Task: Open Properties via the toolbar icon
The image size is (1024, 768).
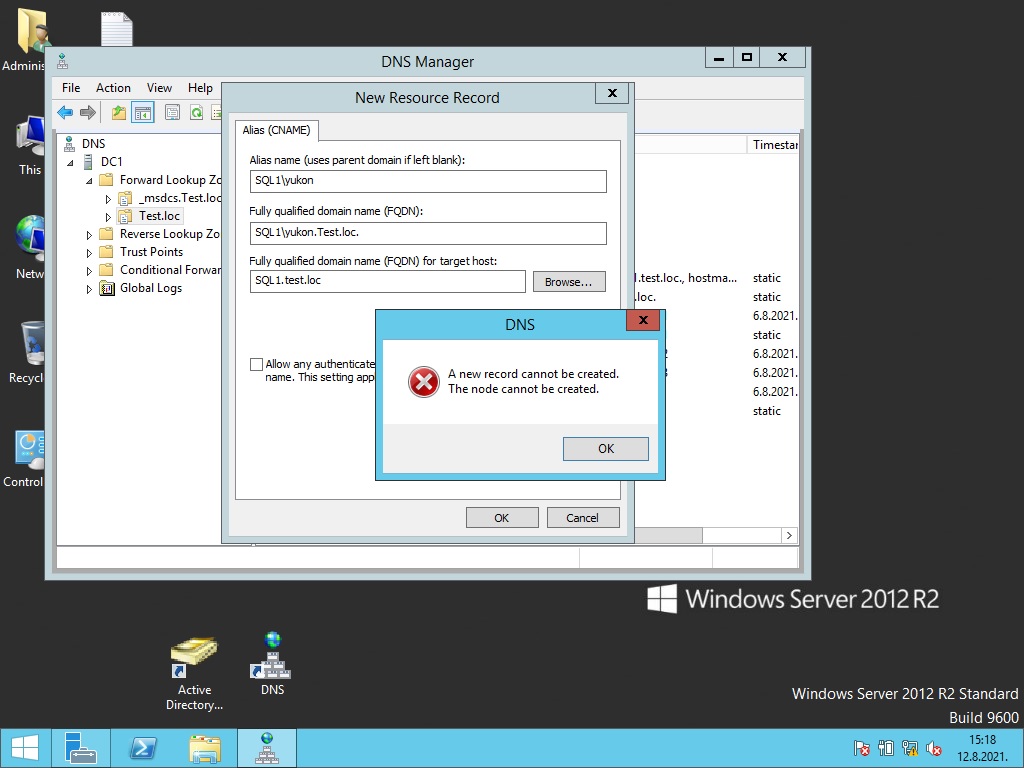Action: 171,111
